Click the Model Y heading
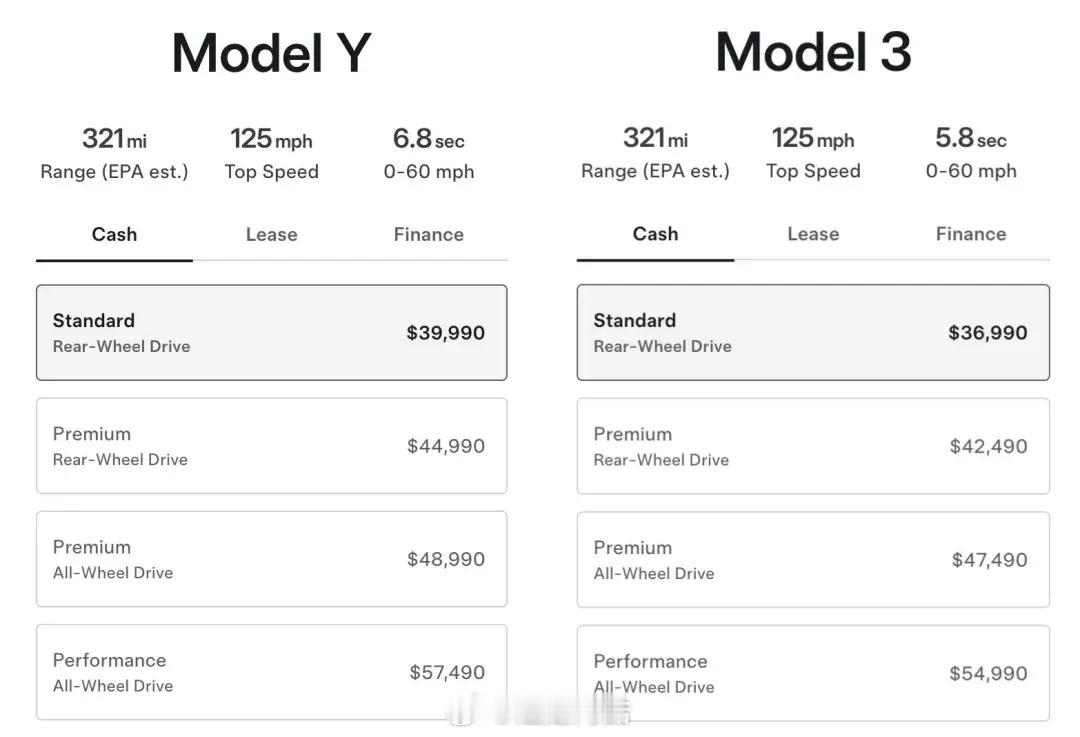This screenshot has height=737, width=1080. 271,53
